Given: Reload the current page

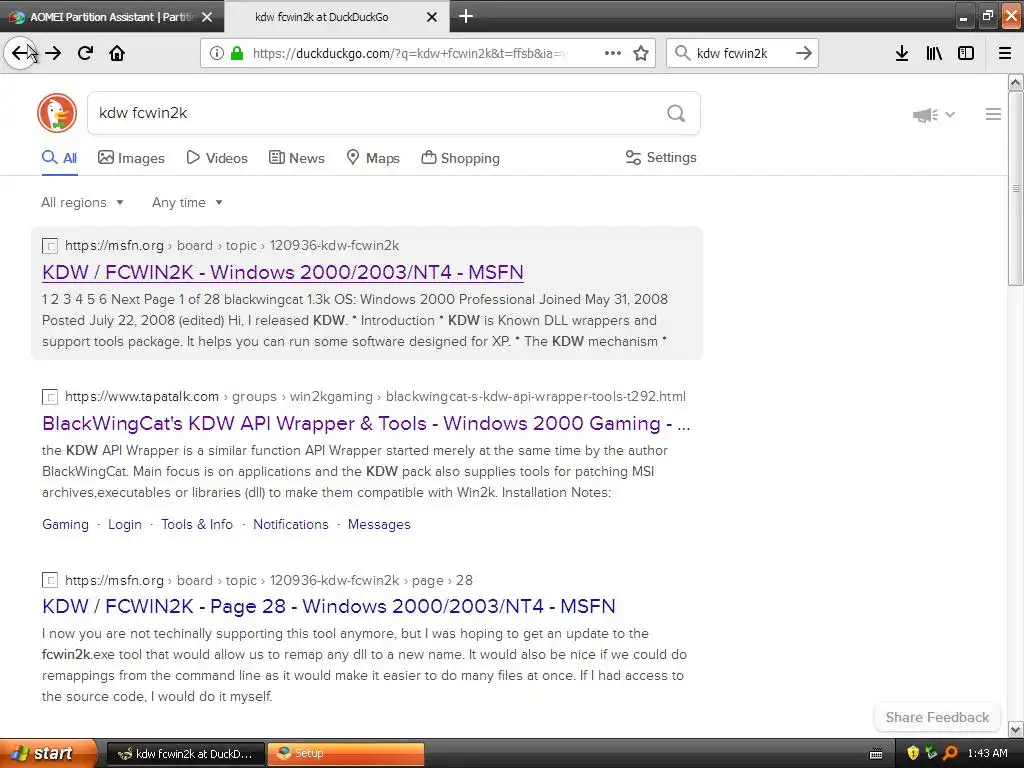Looking at the screenshot, I should [85, 53].
